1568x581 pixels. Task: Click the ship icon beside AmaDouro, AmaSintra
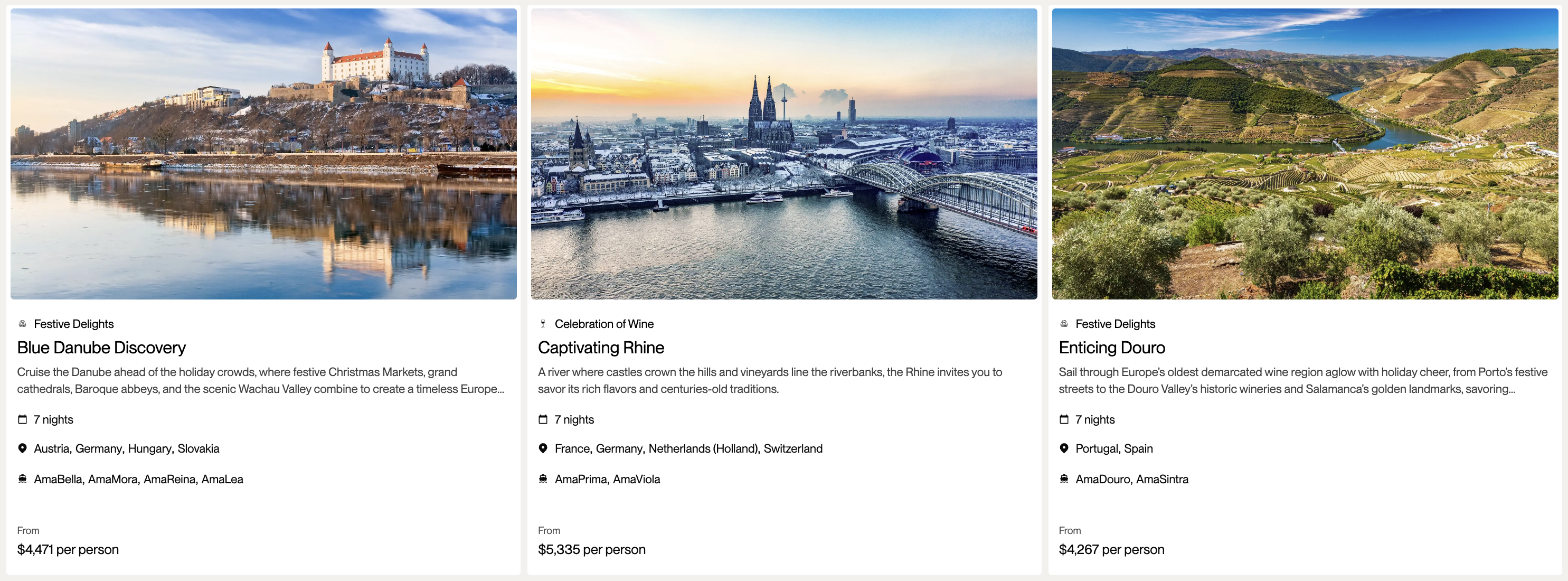coord(1064,479)
